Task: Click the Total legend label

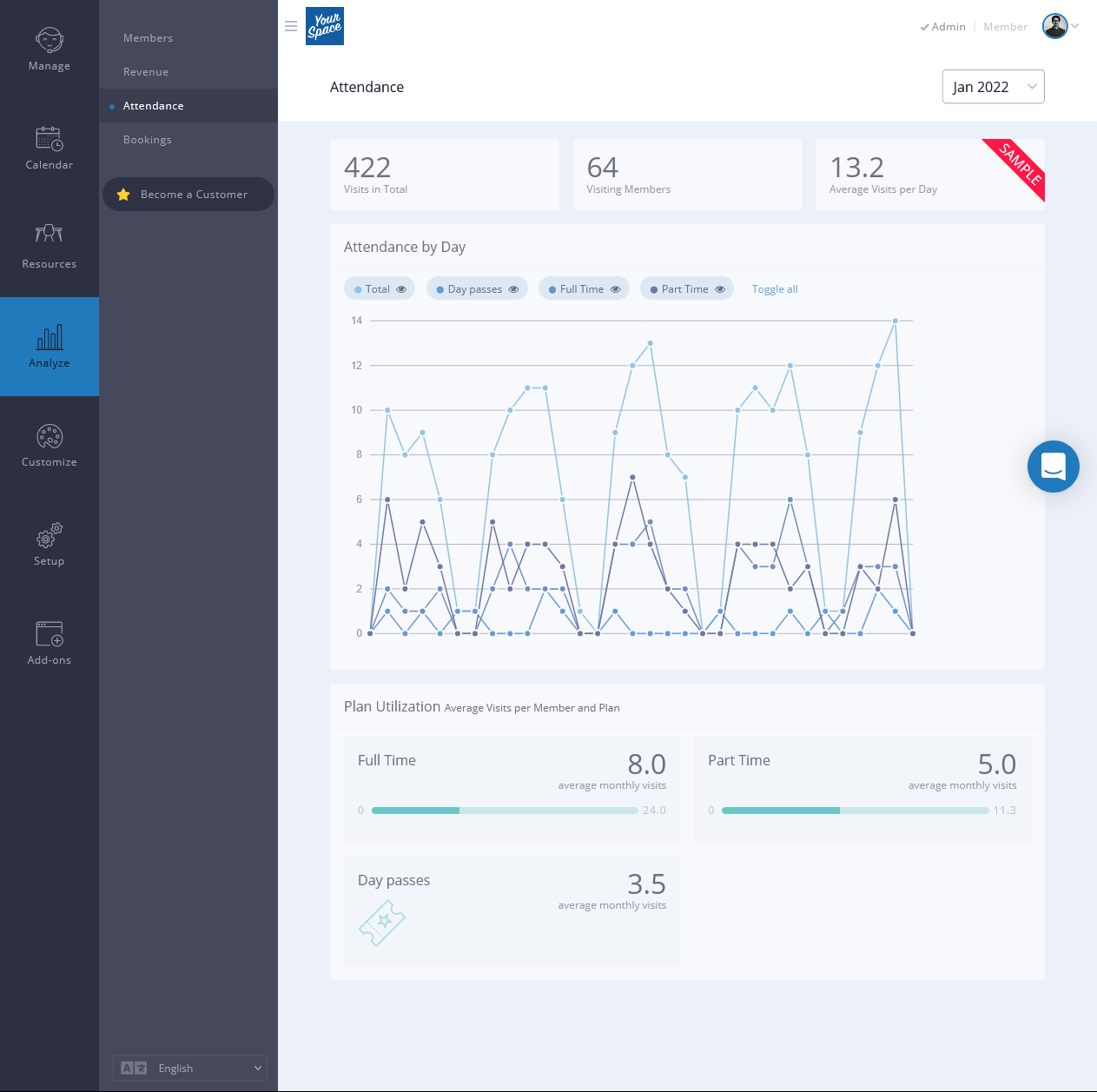Action: tap(378, 289)
